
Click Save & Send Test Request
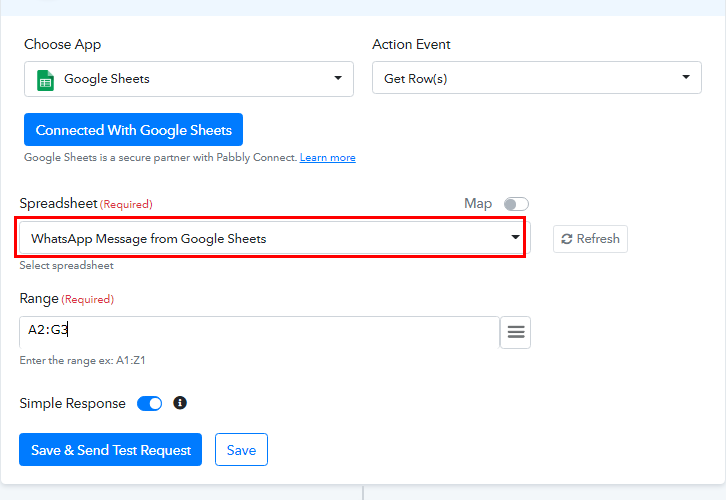pyautogui.click(x=111, y=450)
